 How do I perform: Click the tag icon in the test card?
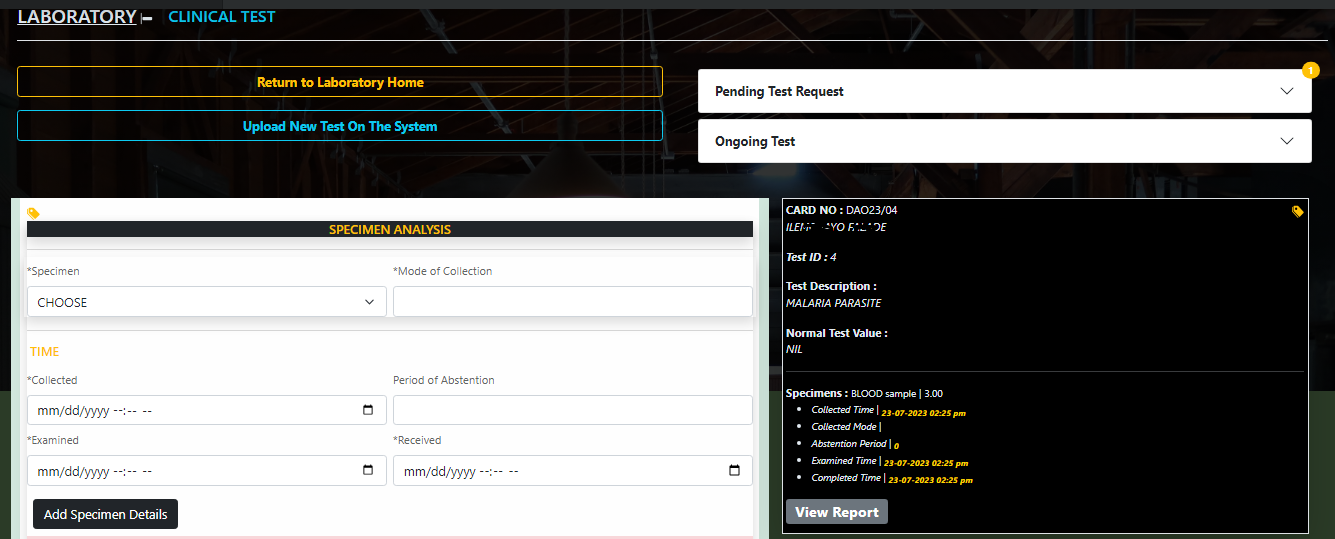click(1297, 211)
